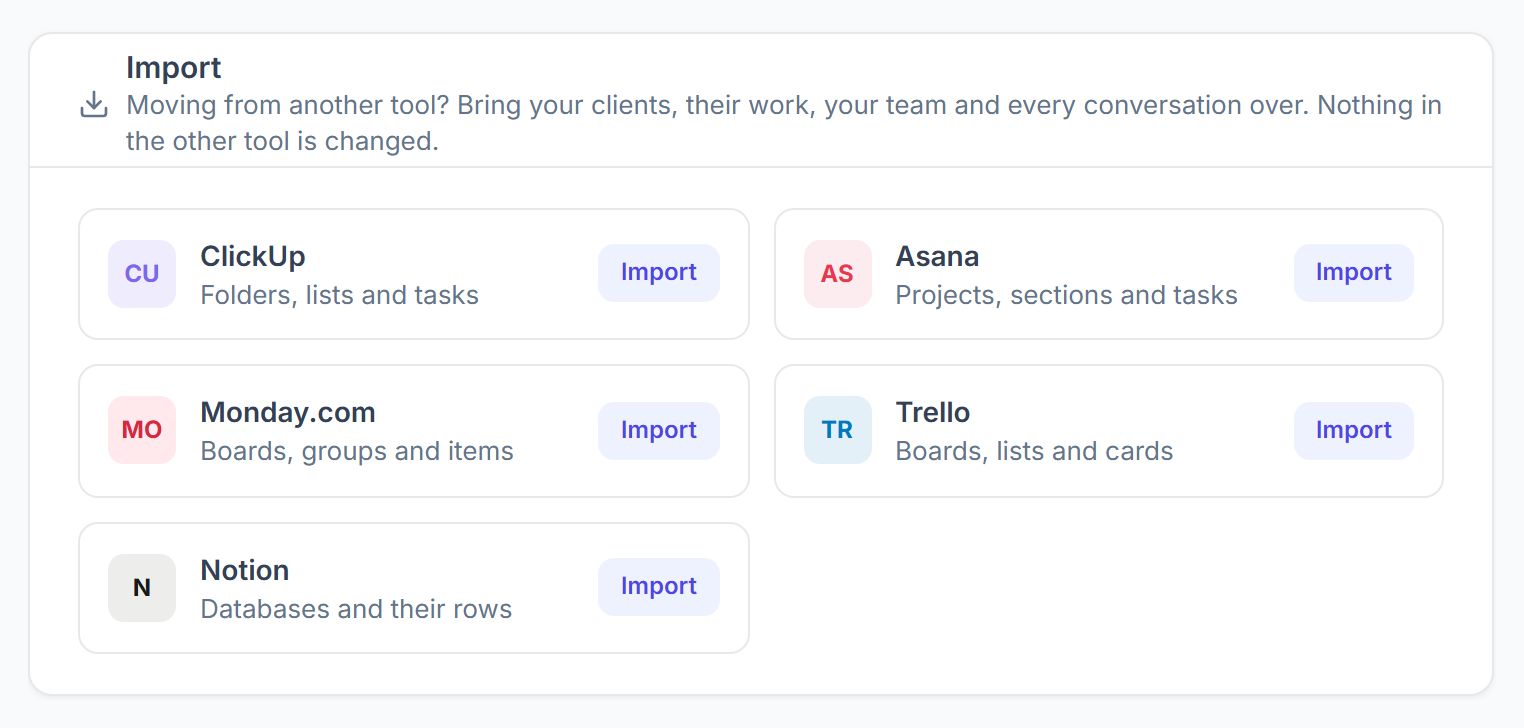This screenshot has height=728, width=1524.
Task: Click the Import download icon in header
Action: coord(93,105)
